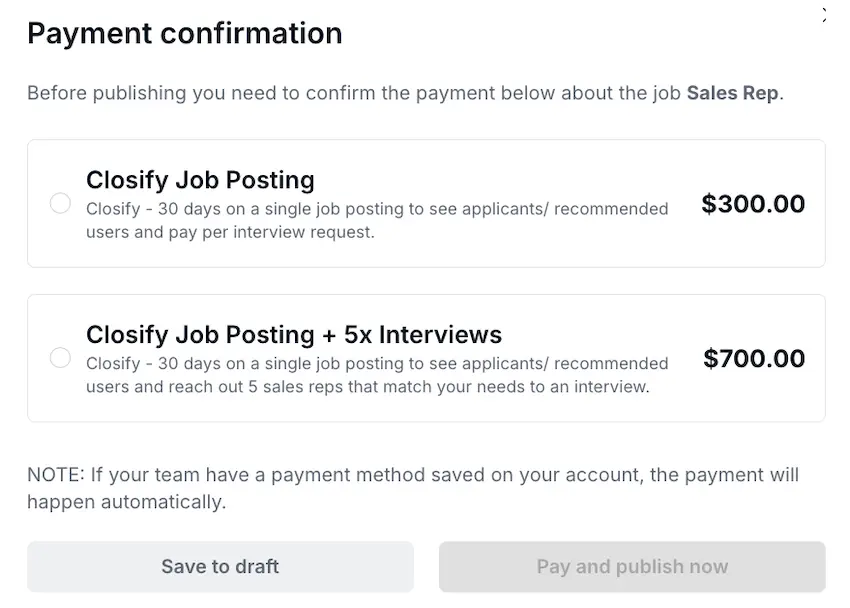Screen dimensions: 850x608
Task: Click the $700 plan's "30 days on a single job posting" line
Action: tap(377, 363)
